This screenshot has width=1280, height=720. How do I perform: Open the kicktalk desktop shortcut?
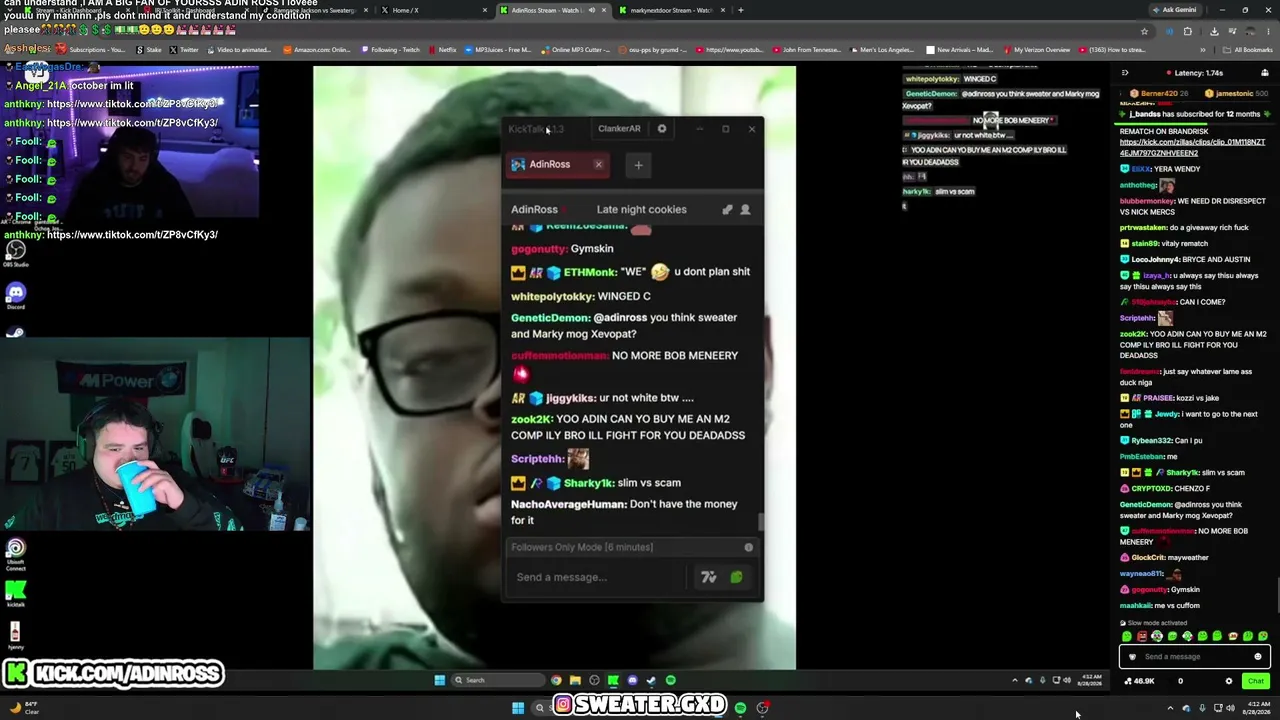(x=15, y=594)
